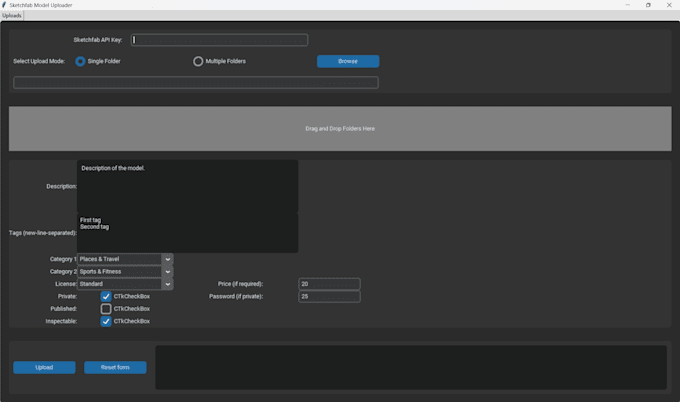The width and height of the screenshot is (680, 402).
Task: Restore down the uploader window
Action: pyautogui.click(x=648, y=5)
